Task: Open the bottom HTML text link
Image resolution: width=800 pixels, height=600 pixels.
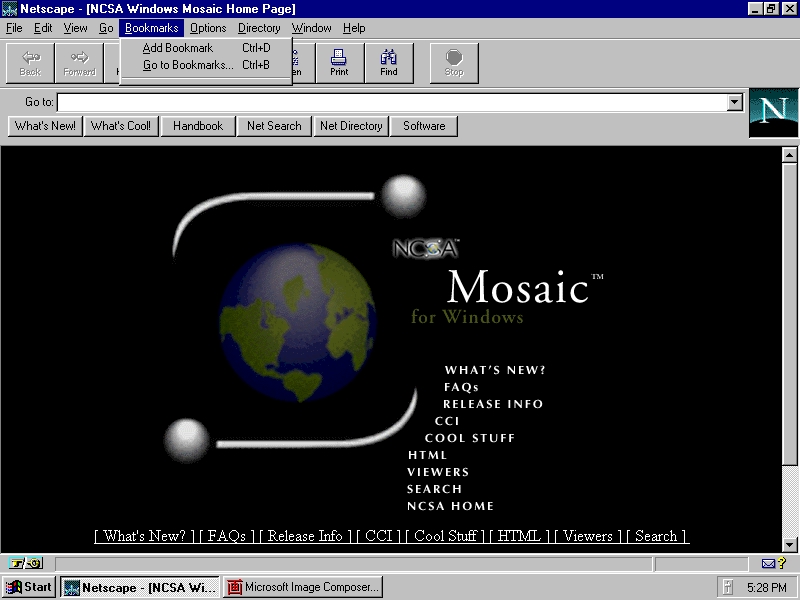Action: (x=519, y=536)
